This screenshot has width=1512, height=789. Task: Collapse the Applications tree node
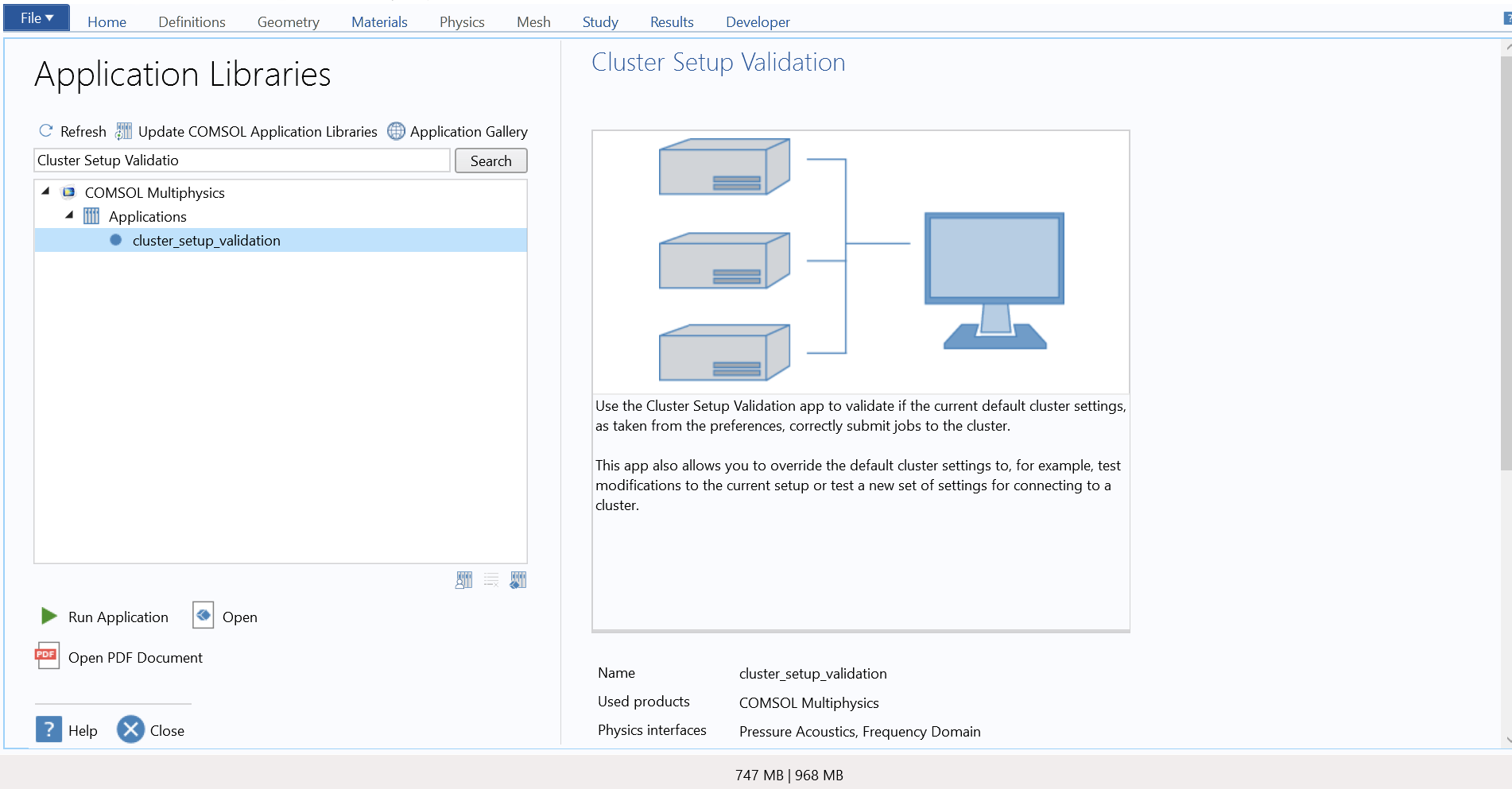69,215
